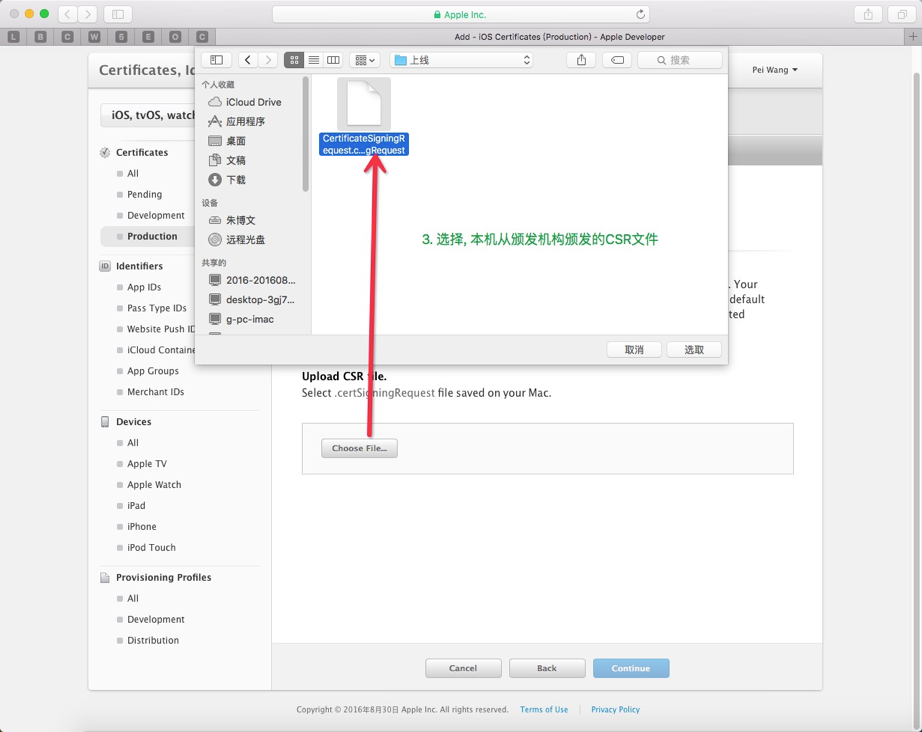Image resolution: width=922 pixels, height=732 pixels.
Task: Select Pending under Certificates
Action: [145, 195]
